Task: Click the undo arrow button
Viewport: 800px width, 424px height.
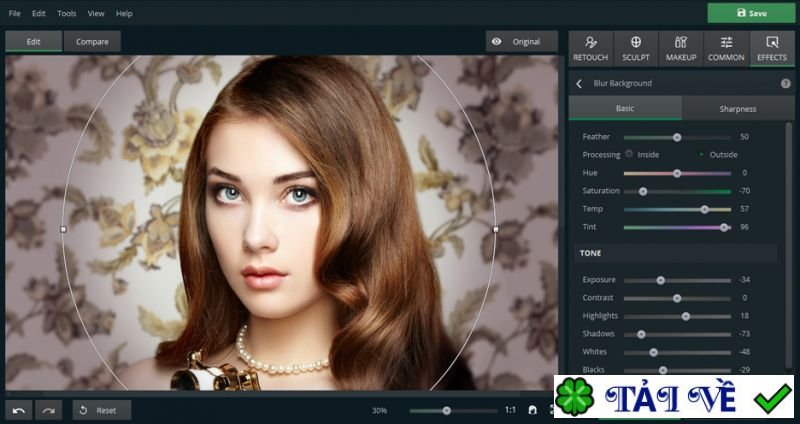Action: pos(19,410)
